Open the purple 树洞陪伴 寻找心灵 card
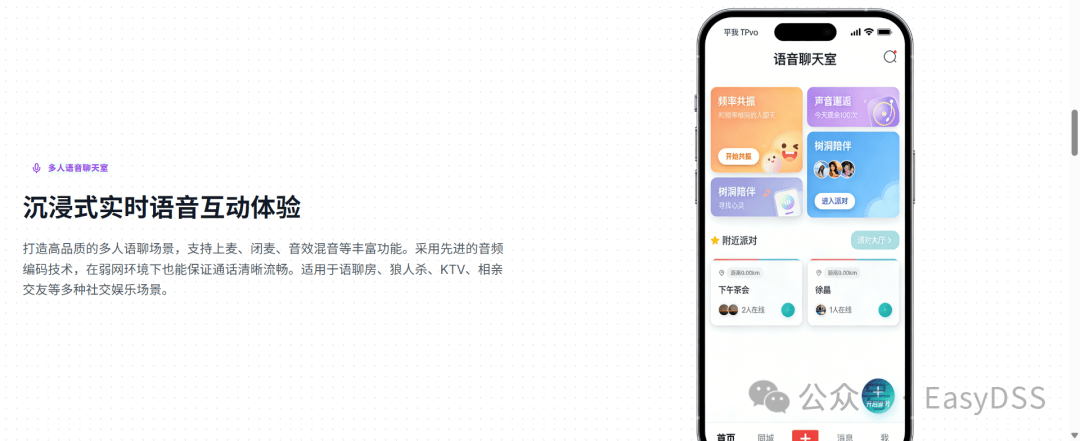1080x441 pixels. pos(756,199)
